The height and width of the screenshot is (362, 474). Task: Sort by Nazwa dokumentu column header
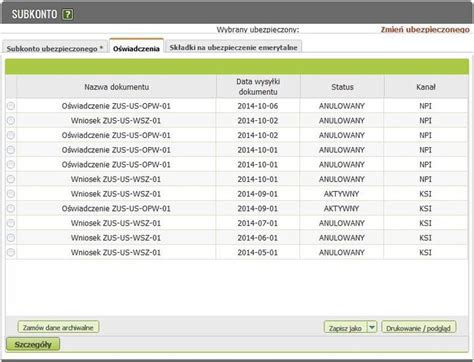116,87
